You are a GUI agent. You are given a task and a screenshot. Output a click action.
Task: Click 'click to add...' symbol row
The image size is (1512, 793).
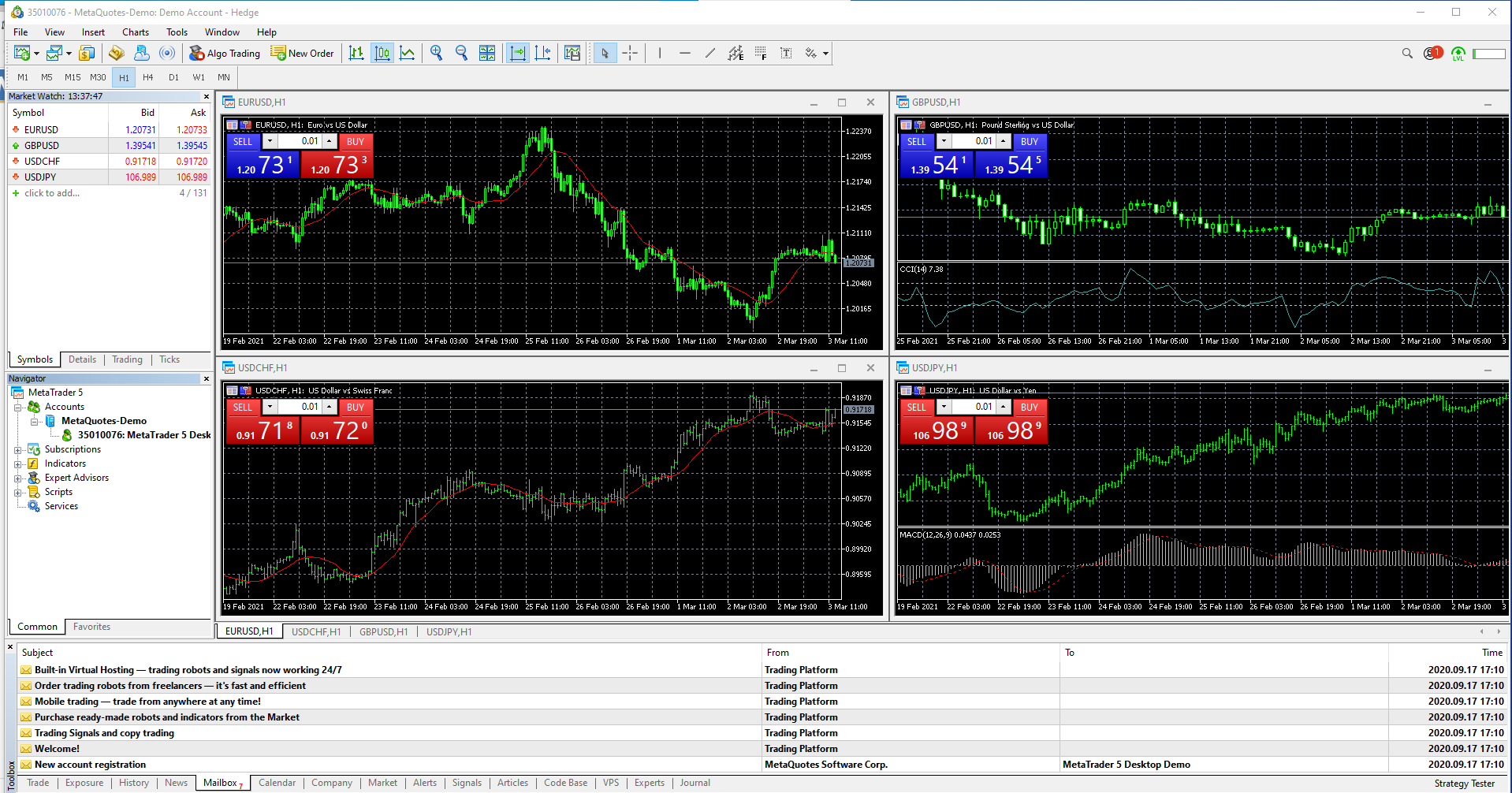click(110, 192)
